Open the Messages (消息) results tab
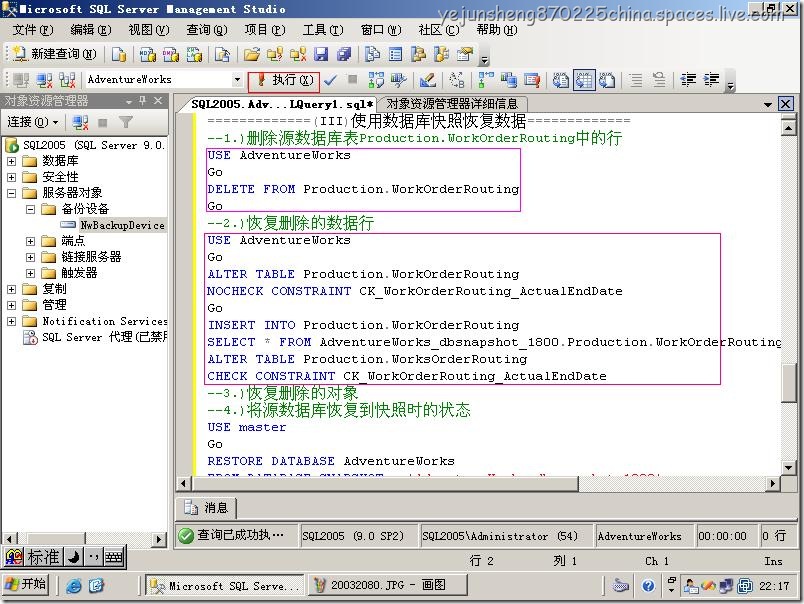This screenshot has width=804, height=604. 206,508
